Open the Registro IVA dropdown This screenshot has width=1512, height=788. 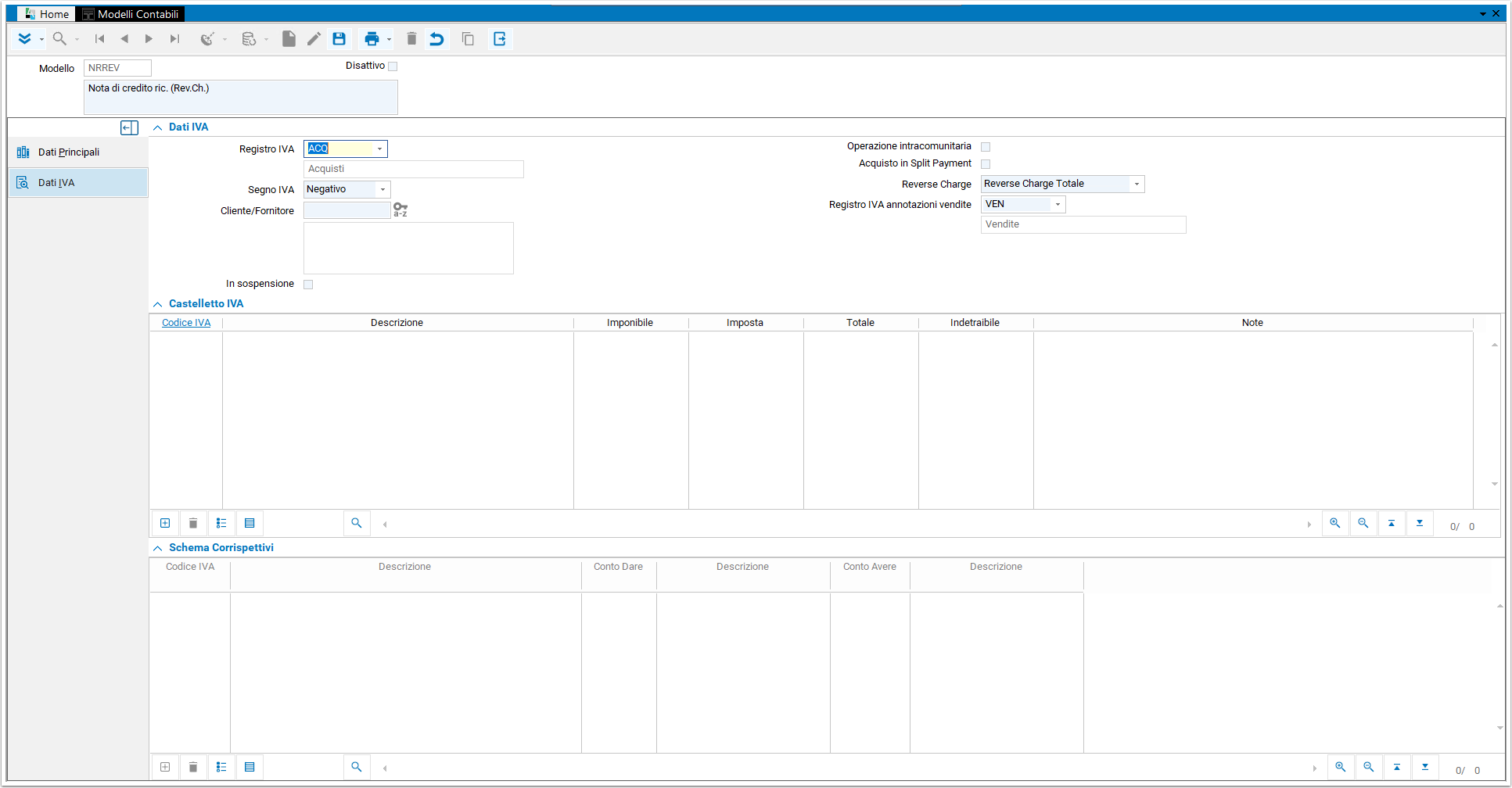pos(379,149)
